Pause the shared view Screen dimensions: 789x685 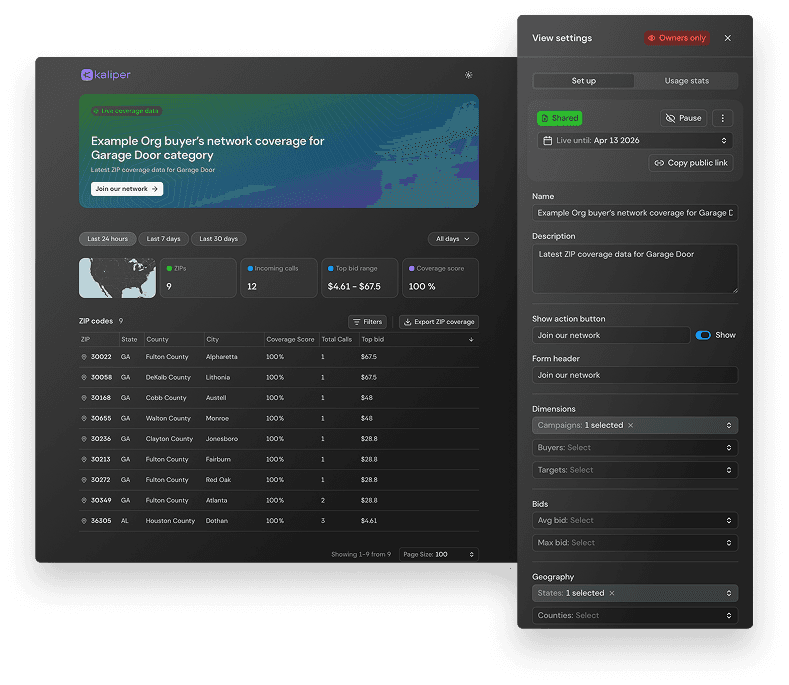(683, 118)
